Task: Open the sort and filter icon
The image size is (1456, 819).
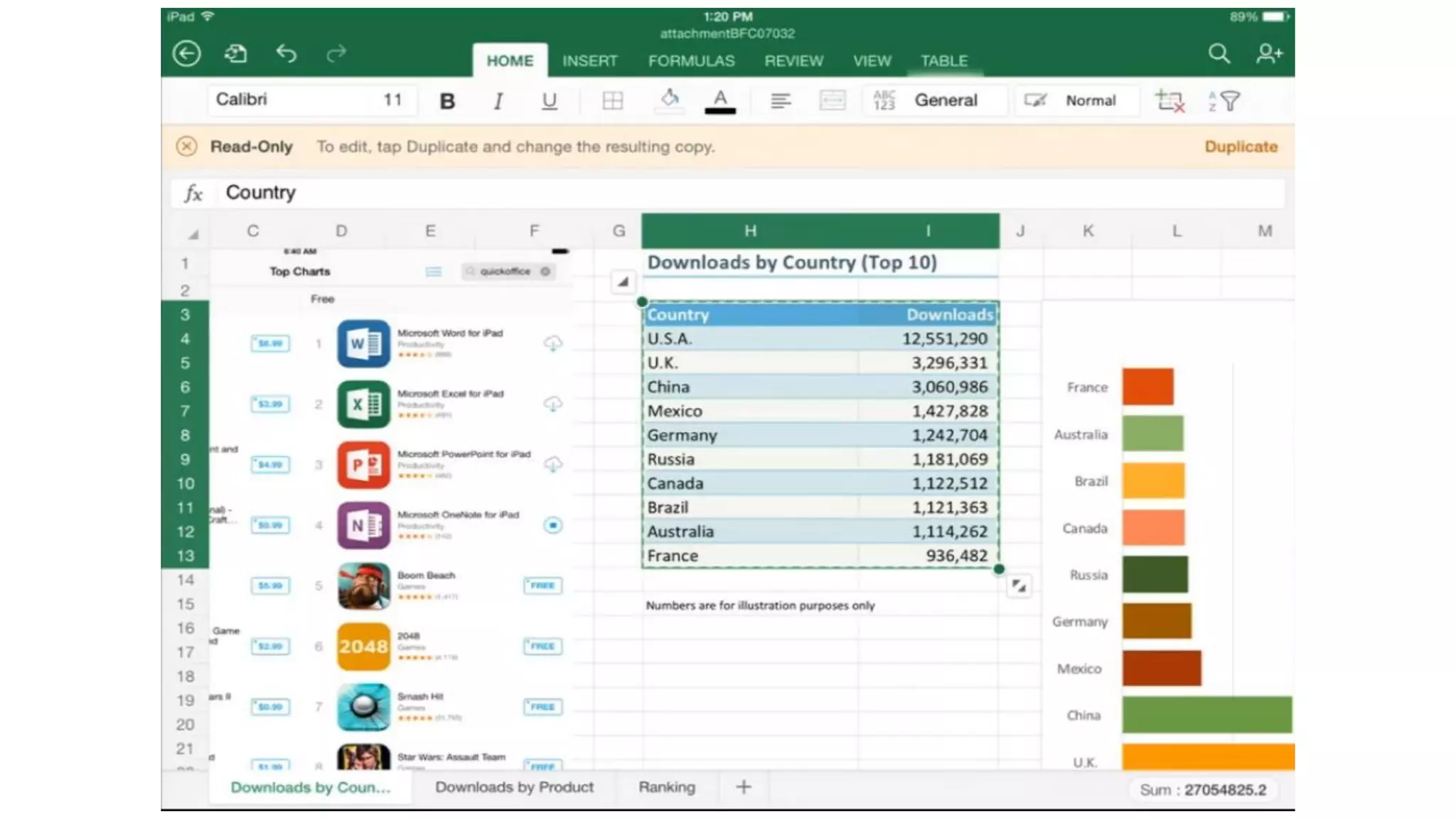Action: tap(1224, 101)
